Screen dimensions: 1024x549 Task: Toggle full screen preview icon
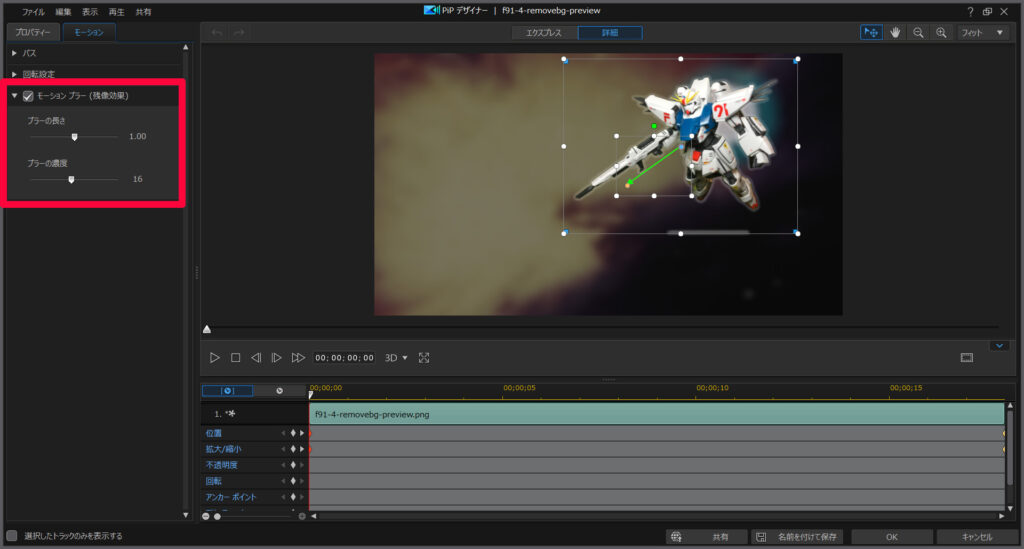click(x=424, y=358)
